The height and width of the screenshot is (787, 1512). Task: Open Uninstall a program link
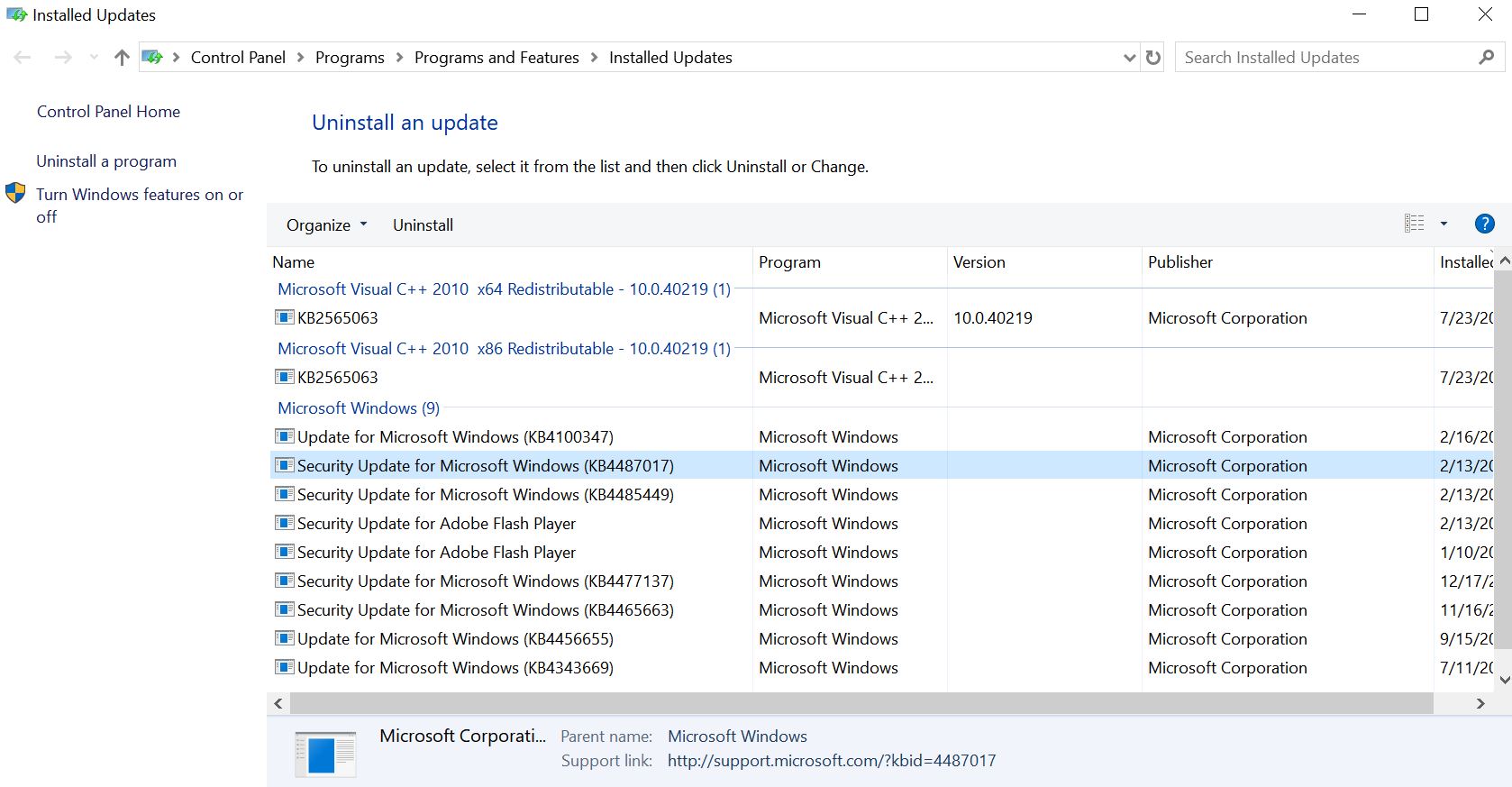click(x=106, y=161)
